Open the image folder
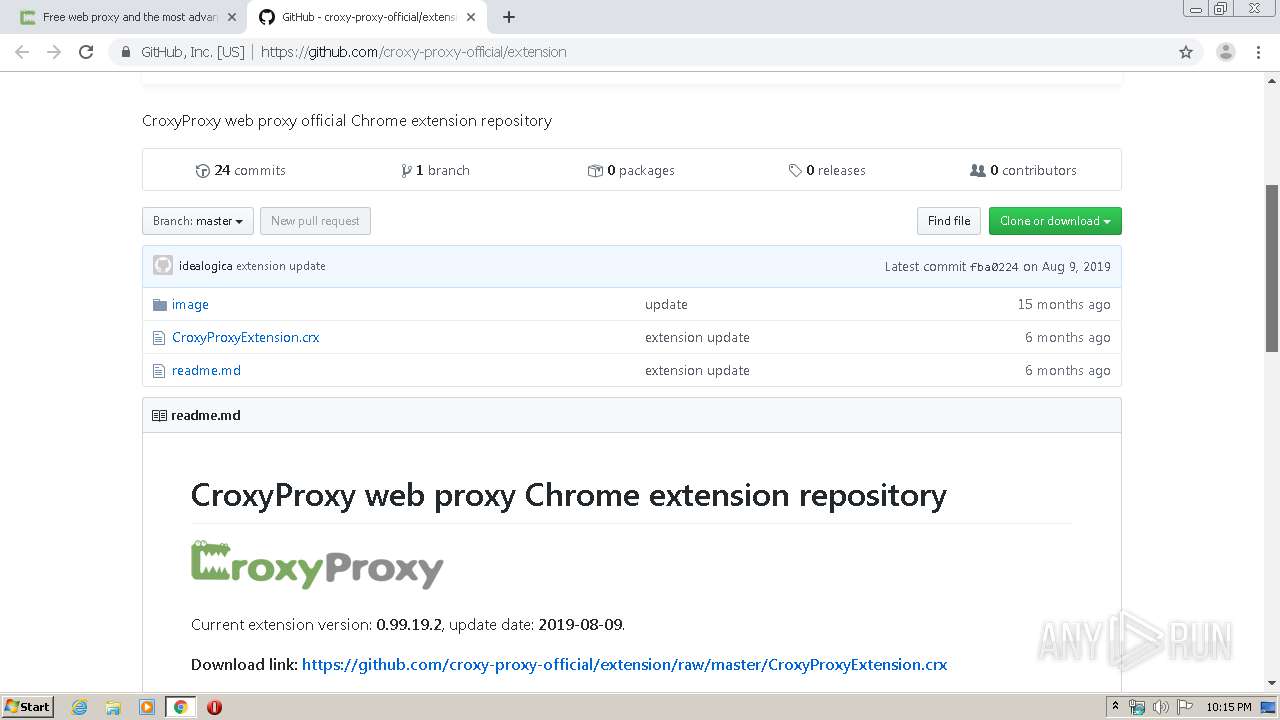 pyautogui.click(x=190, y=304)
